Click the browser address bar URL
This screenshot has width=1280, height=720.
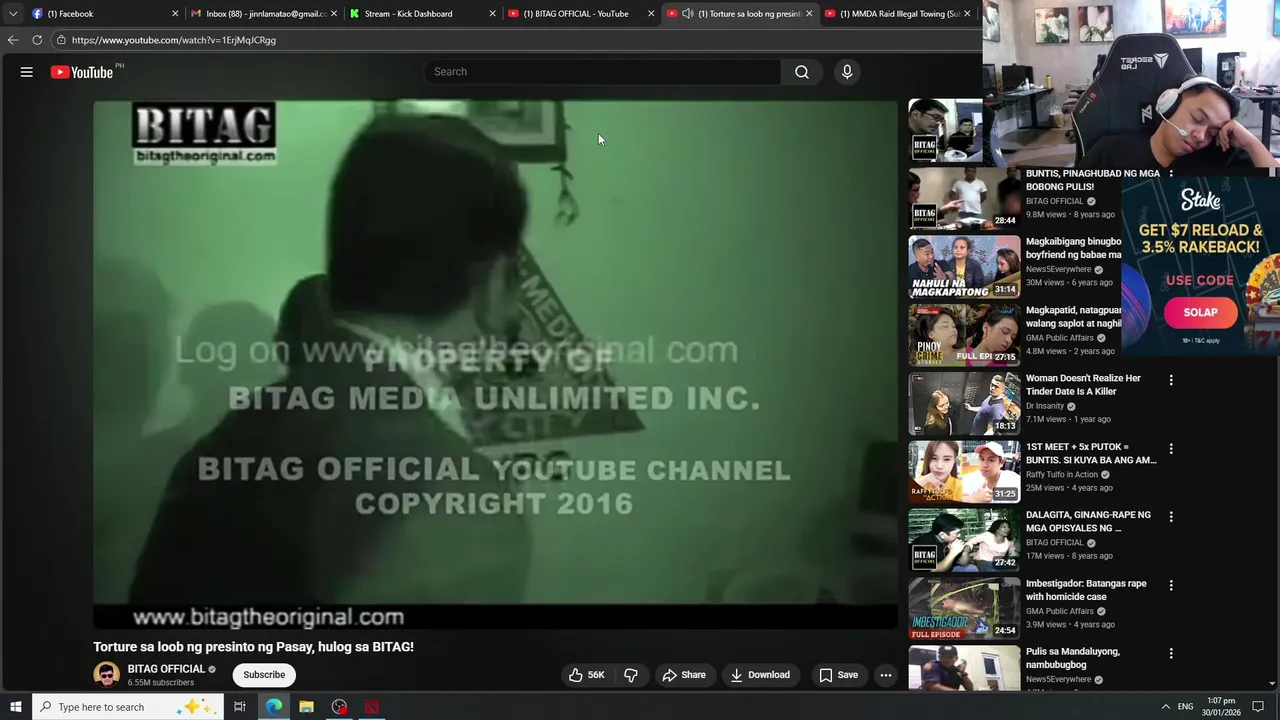(x=174, y=40)
